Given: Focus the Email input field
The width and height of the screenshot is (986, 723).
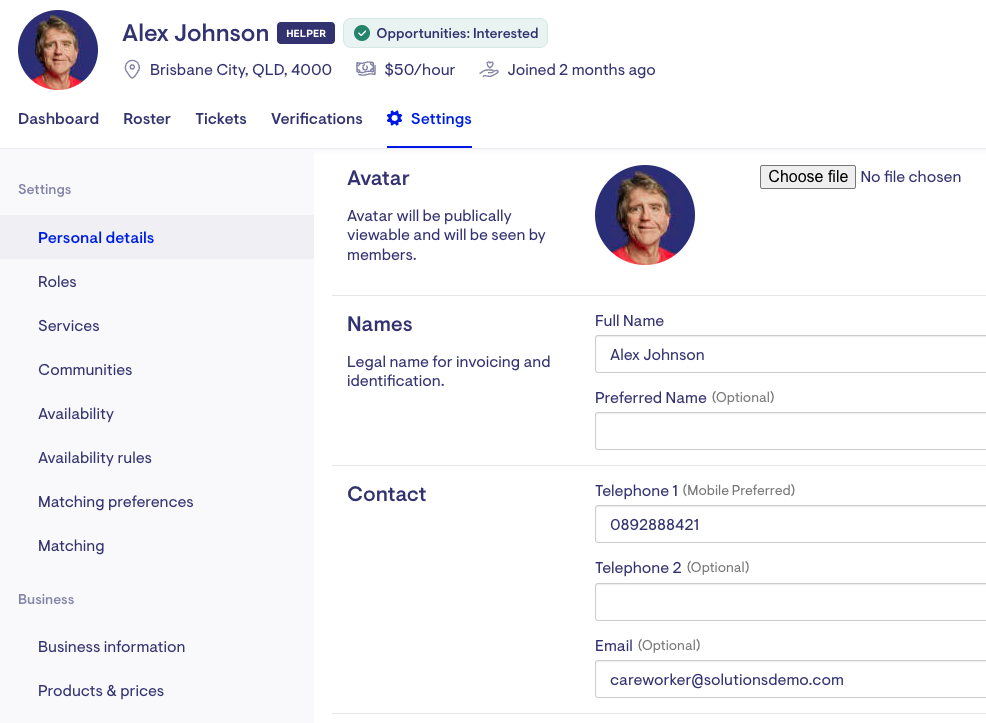Looking at the screenshot, I should [790, 680].
